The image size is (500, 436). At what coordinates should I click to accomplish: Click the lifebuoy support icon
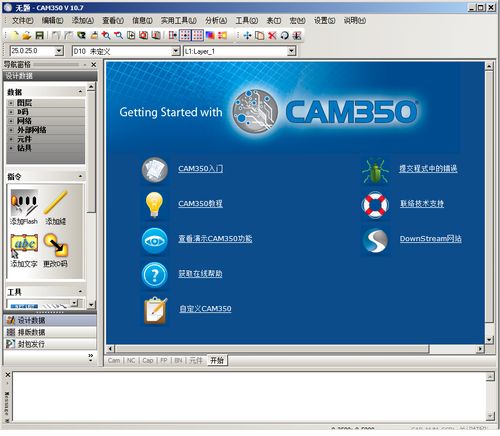click(x=375, y=205)
